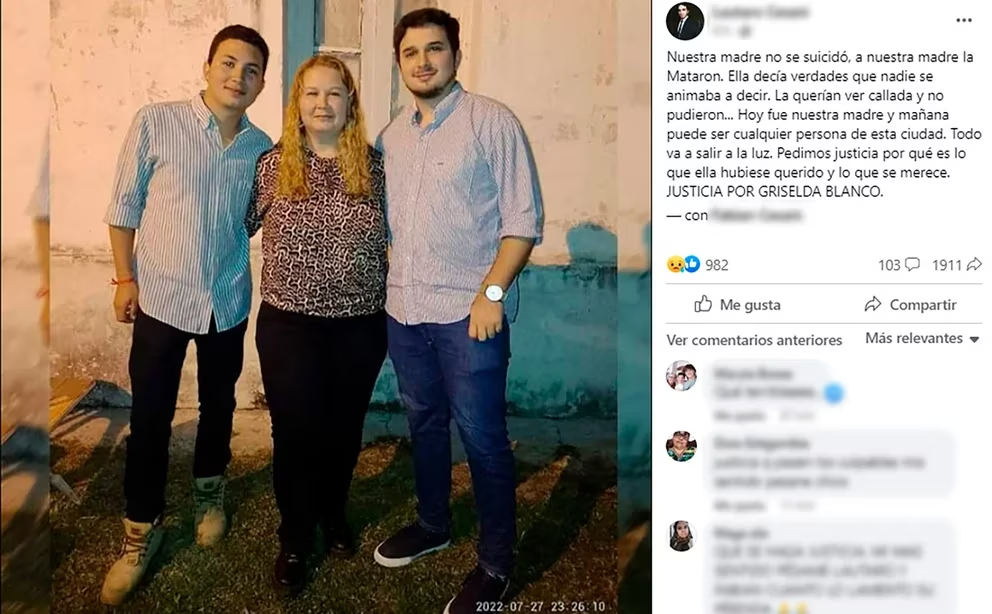Click Ver comentarios anteriores link
The width and height of the screenshot is (992, 614).
(754, 340)
